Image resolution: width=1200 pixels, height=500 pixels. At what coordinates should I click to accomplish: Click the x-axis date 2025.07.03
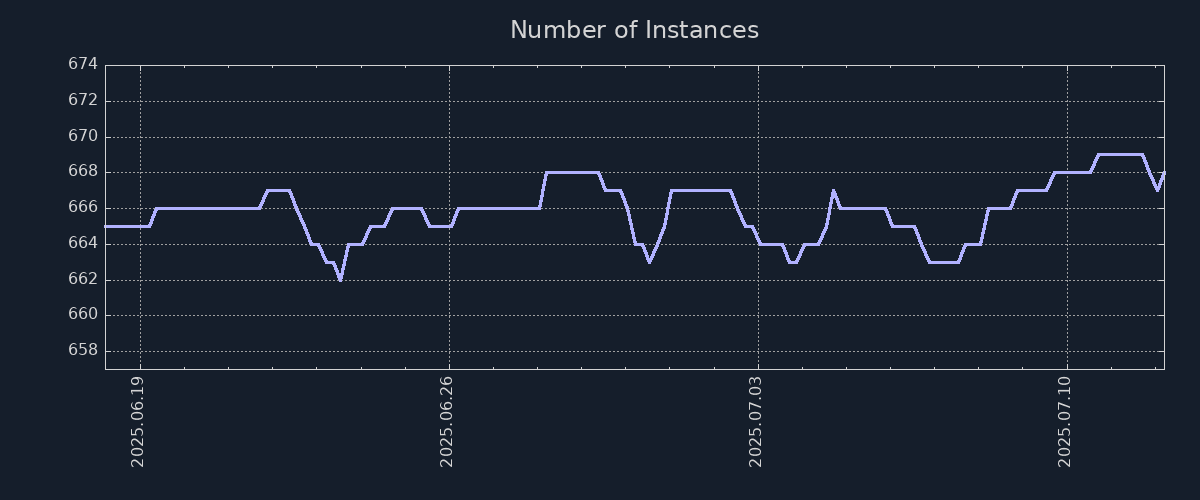click(757, 422)
